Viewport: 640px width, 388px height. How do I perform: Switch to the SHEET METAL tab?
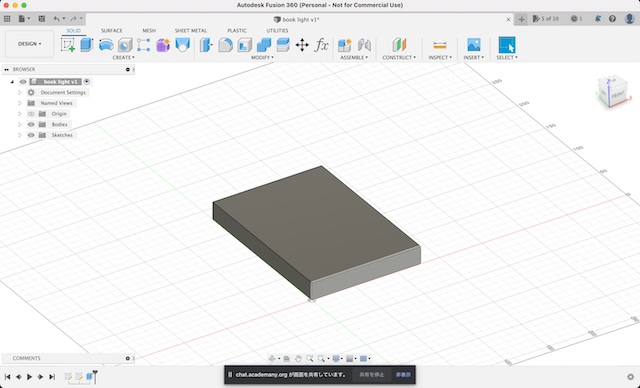click(x=191, y=31)
